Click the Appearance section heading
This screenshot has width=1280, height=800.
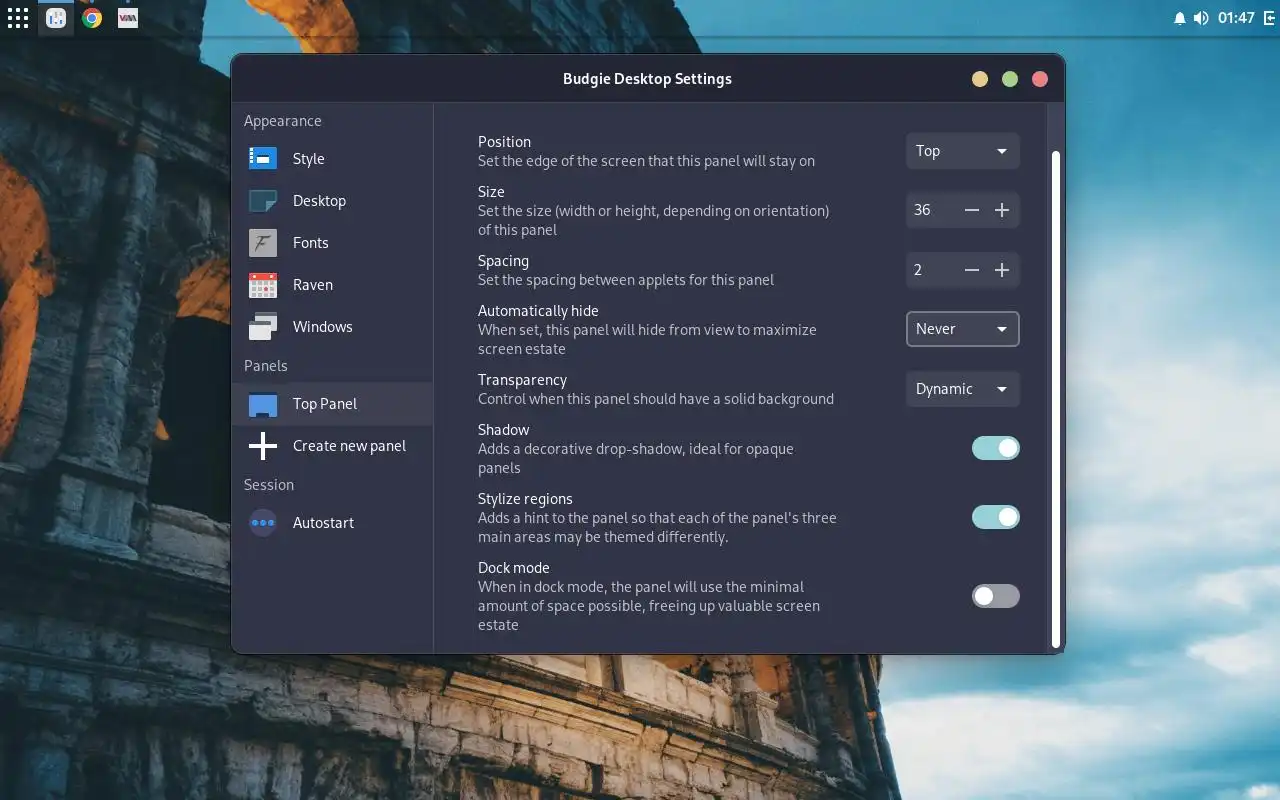coord(283,121)
